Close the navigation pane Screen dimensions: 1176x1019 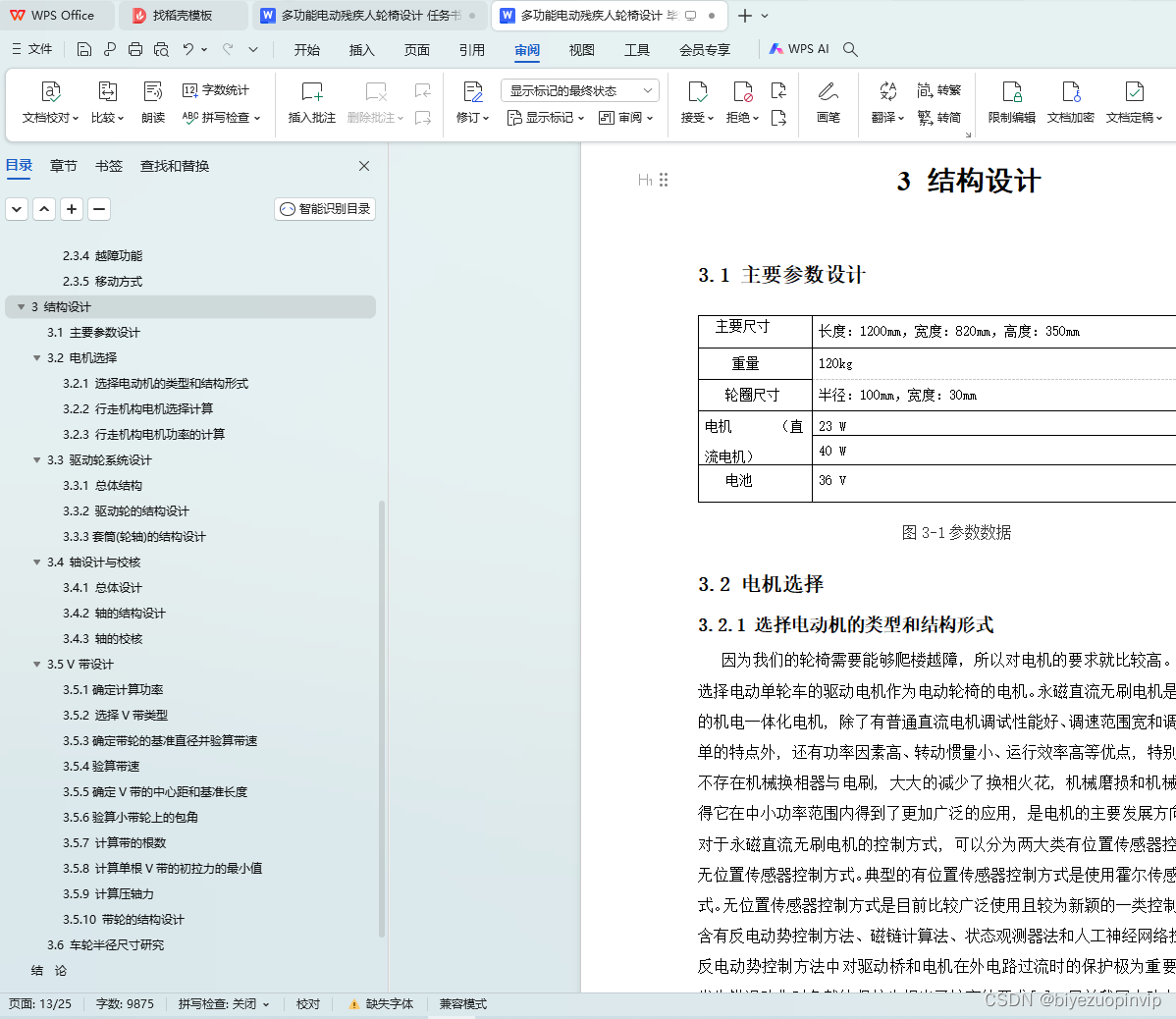364,166
